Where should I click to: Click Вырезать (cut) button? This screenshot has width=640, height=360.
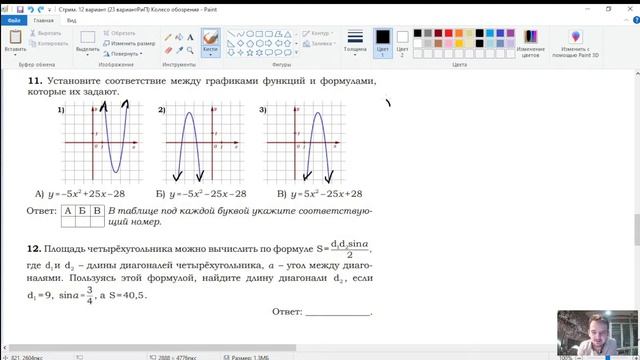[45, 33]
